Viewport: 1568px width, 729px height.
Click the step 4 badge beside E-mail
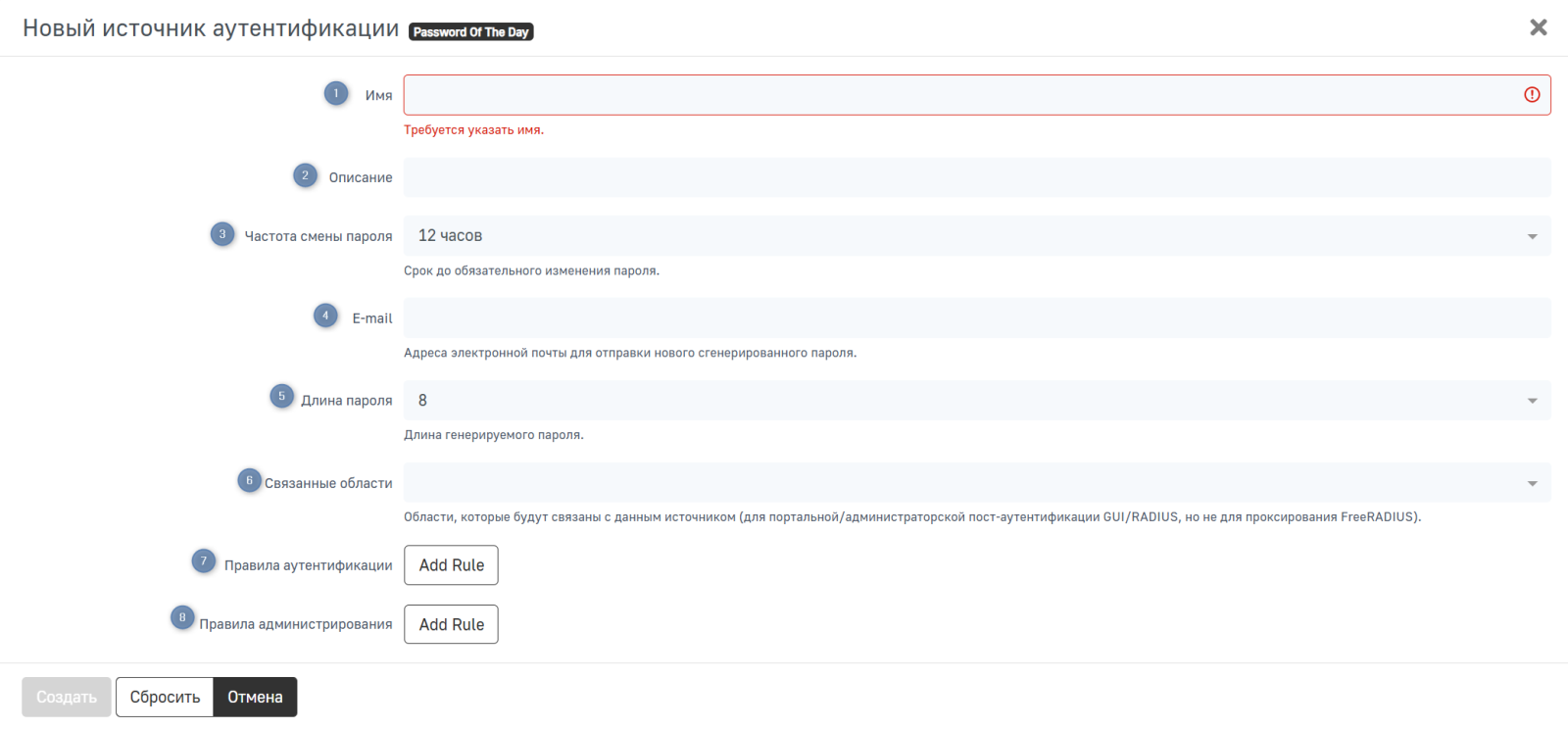325,316
